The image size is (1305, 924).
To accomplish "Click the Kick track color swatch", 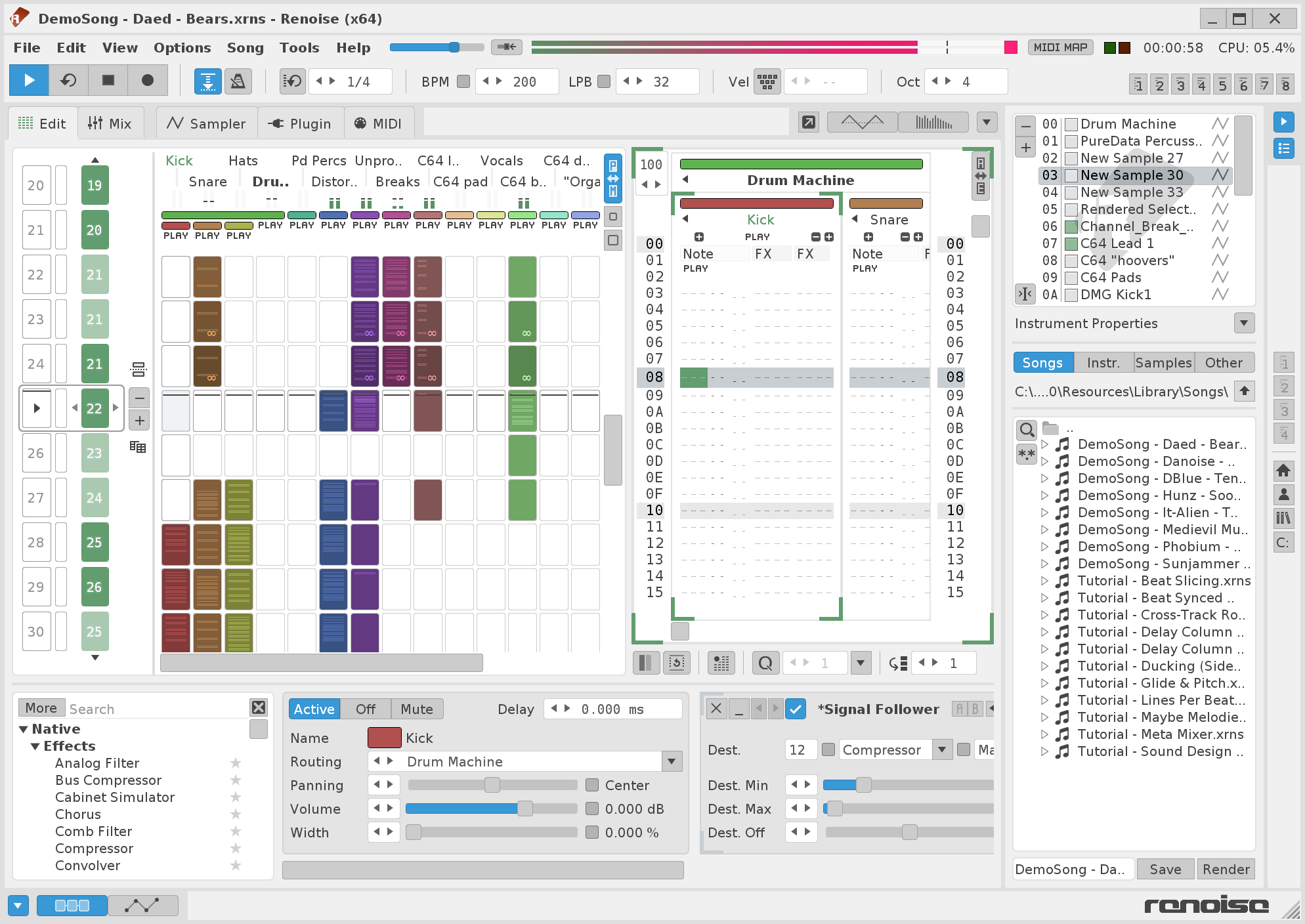I will [385, 738].
